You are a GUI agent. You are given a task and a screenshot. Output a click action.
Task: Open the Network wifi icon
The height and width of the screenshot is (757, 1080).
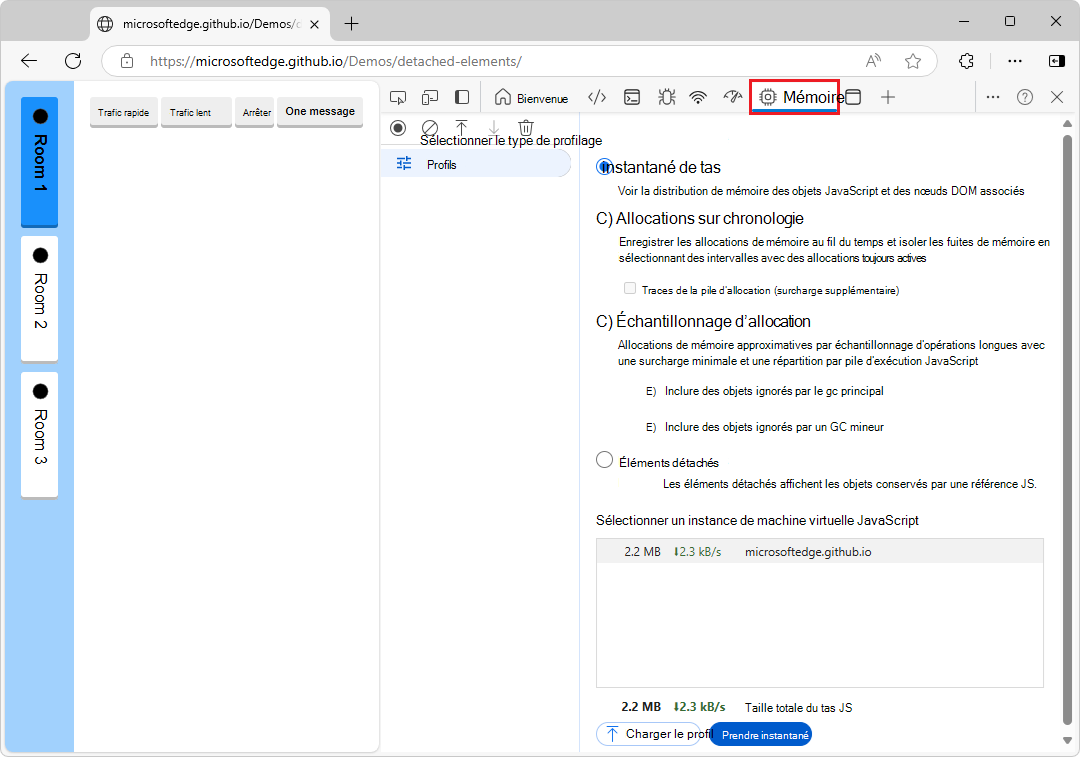tap(698, 97)
